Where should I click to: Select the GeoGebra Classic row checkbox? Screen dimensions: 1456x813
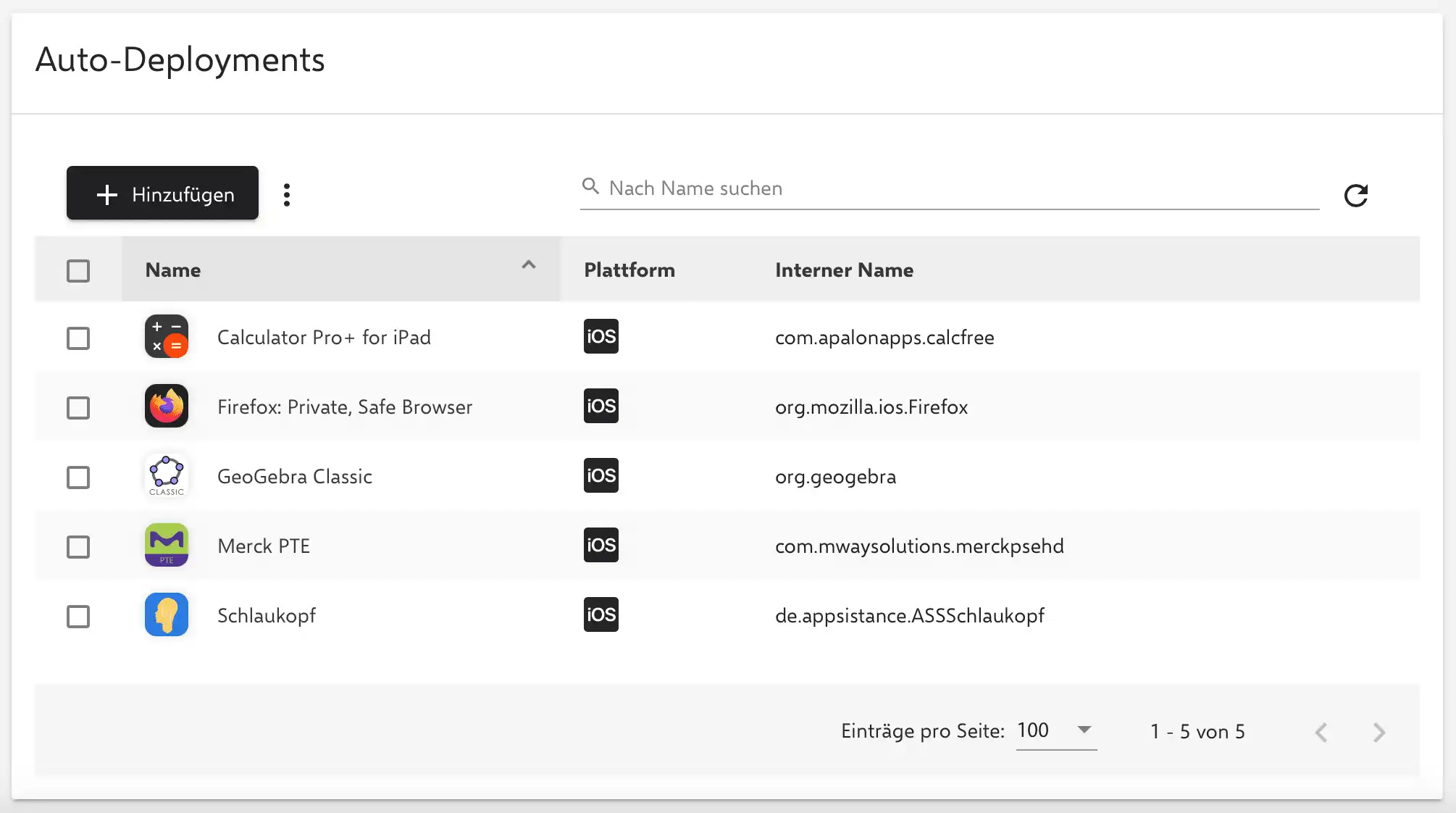pyautogui.click(x=78, y=478)
